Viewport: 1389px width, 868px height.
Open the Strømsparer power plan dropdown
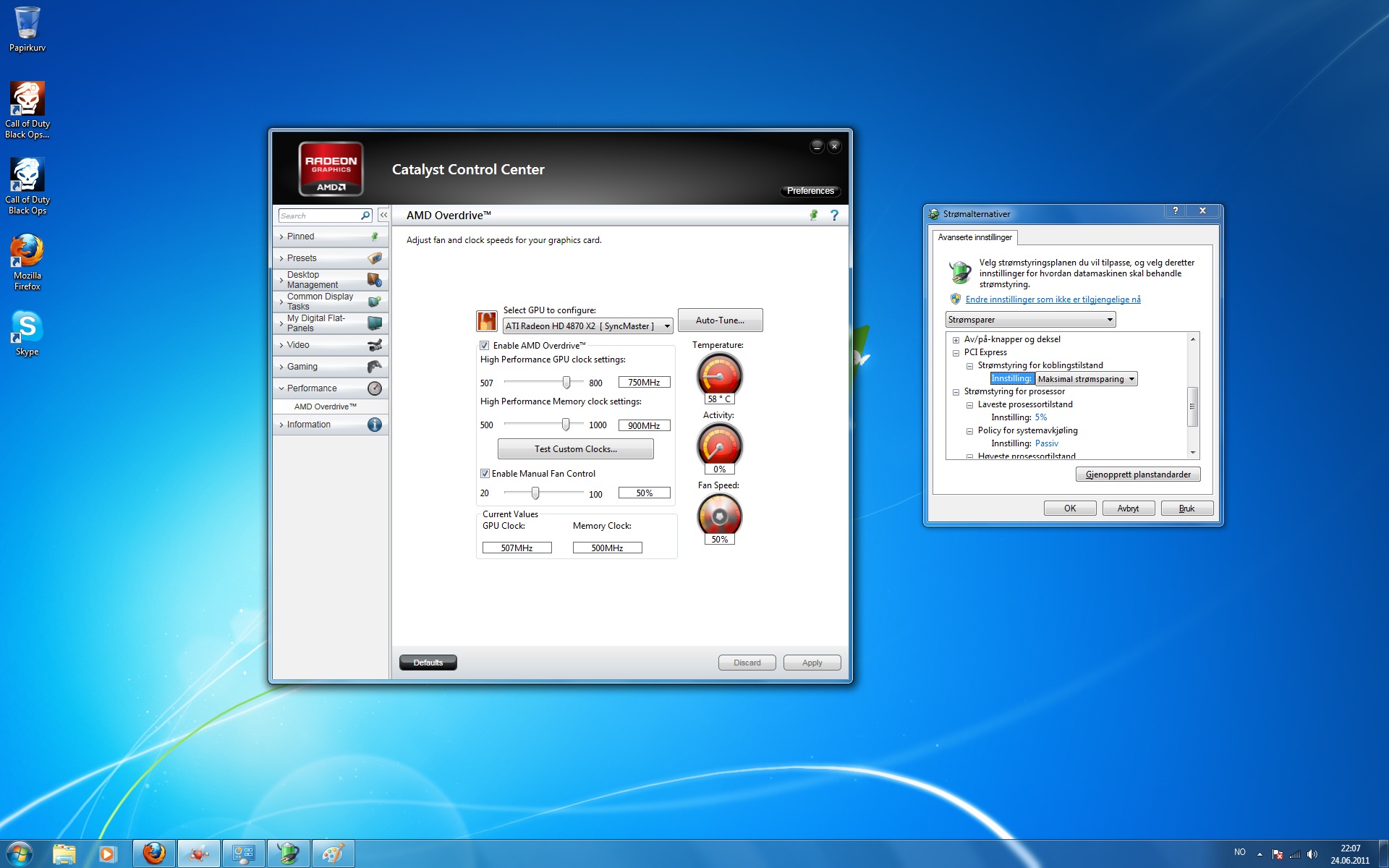[1030, 320]
